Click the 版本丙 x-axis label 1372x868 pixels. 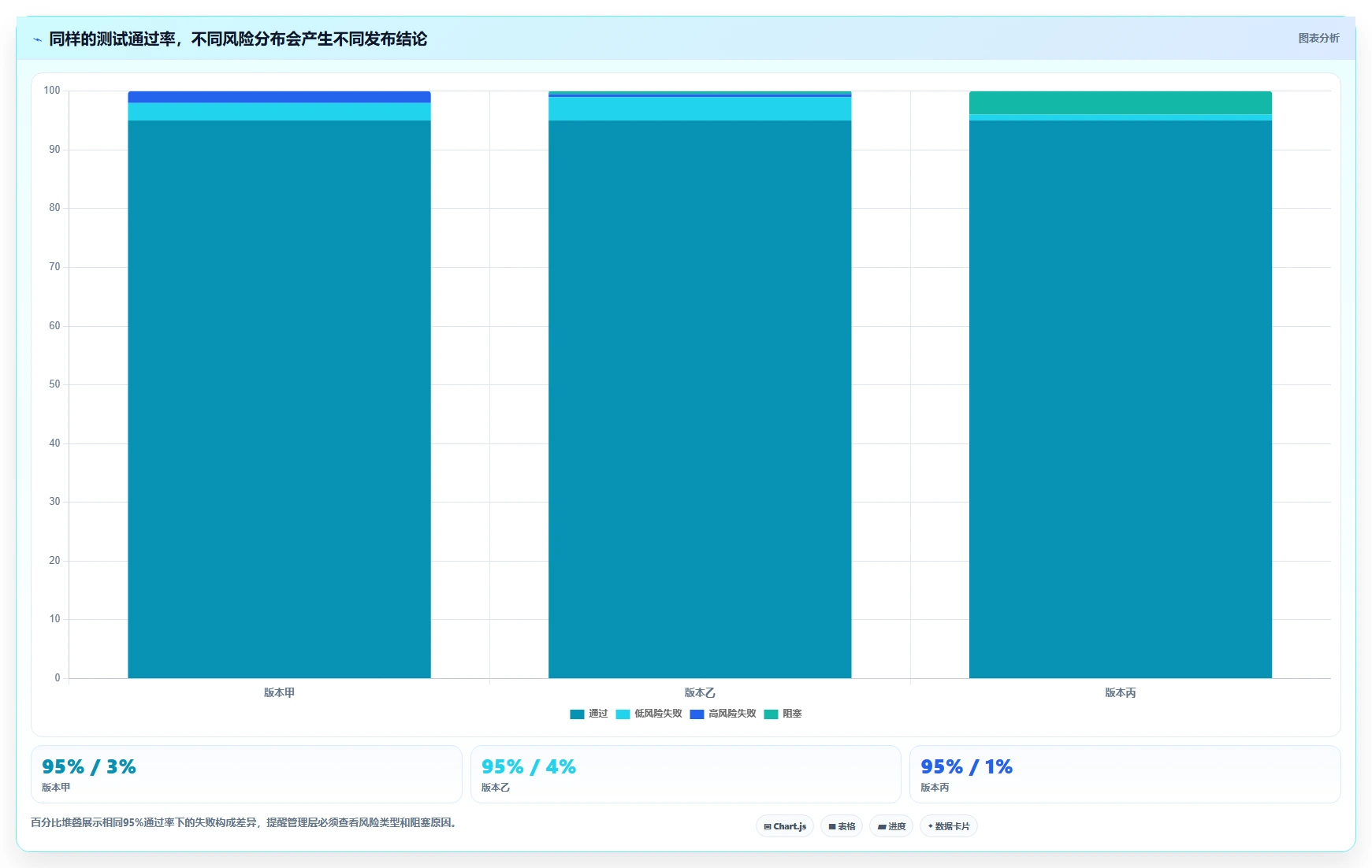point(1121,692)
